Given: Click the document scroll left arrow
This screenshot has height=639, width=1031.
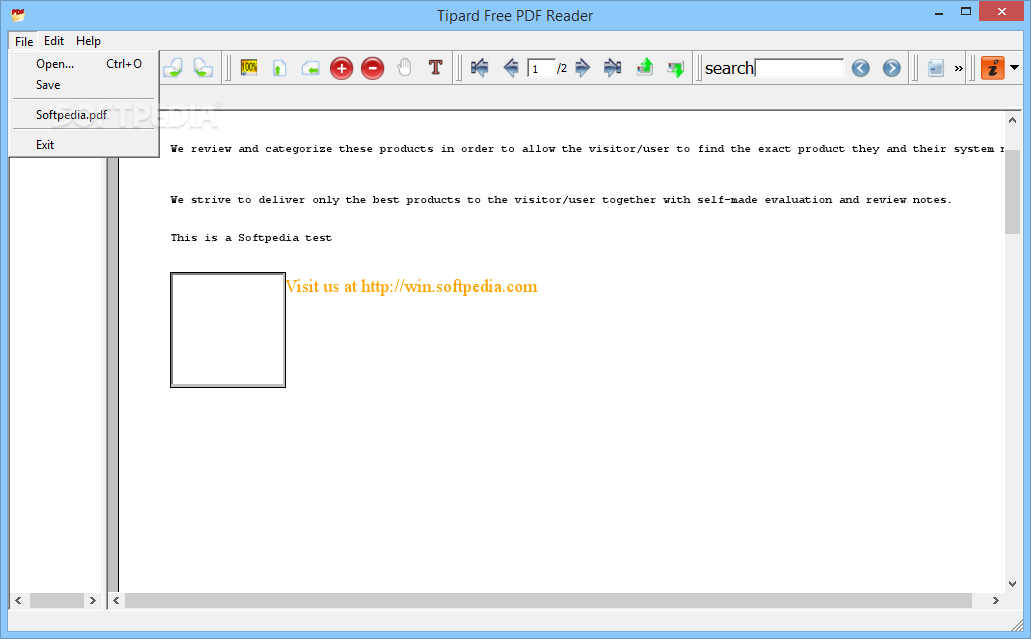Looking at the screenshot, I should click(116, 600).
